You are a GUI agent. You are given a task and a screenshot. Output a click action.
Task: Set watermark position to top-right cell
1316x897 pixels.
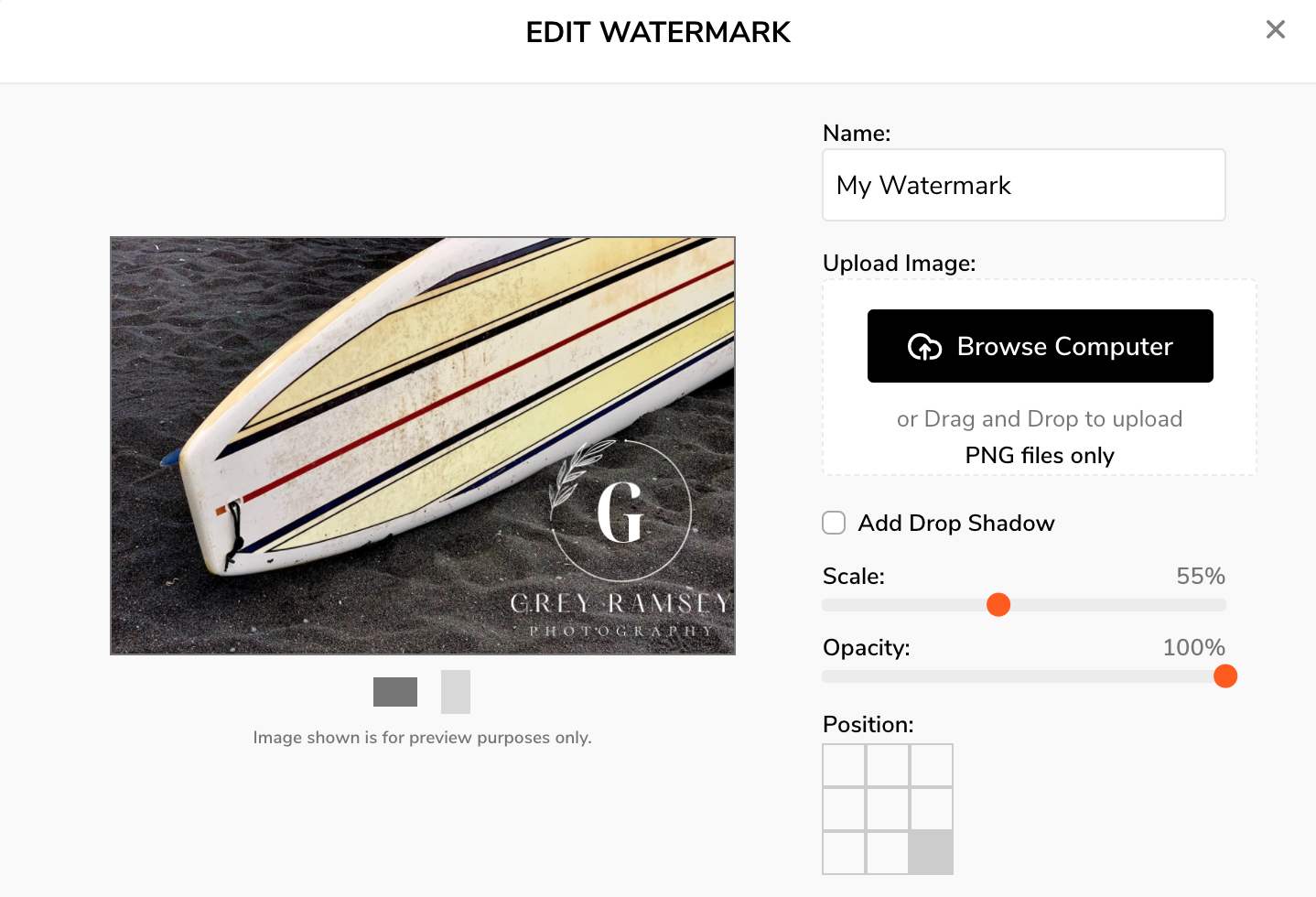point(932,765)
